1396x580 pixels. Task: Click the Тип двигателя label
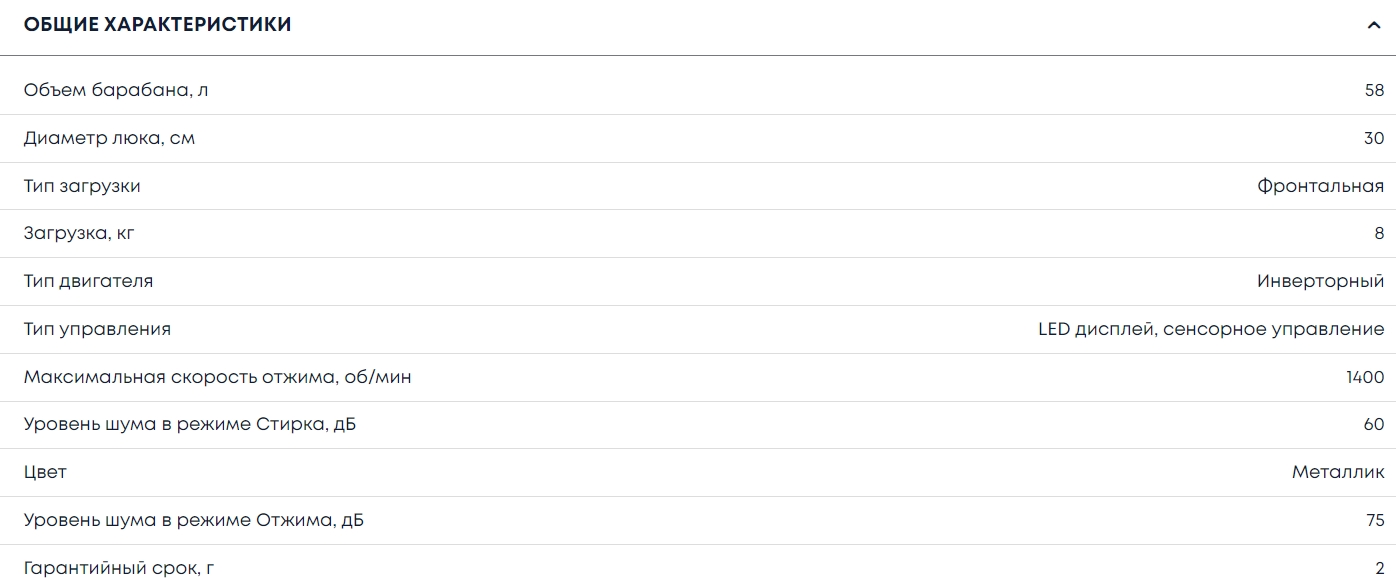[x=88, y=281]
